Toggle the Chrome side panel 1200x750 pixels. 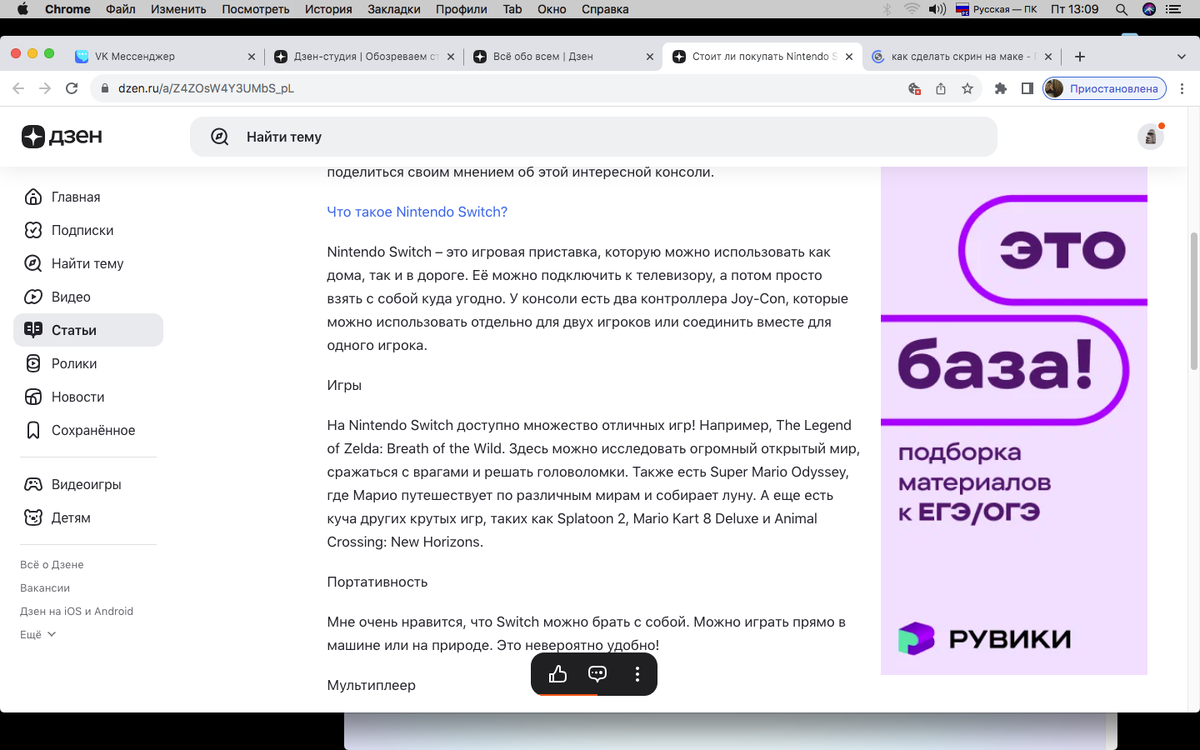coord(1027,88)
